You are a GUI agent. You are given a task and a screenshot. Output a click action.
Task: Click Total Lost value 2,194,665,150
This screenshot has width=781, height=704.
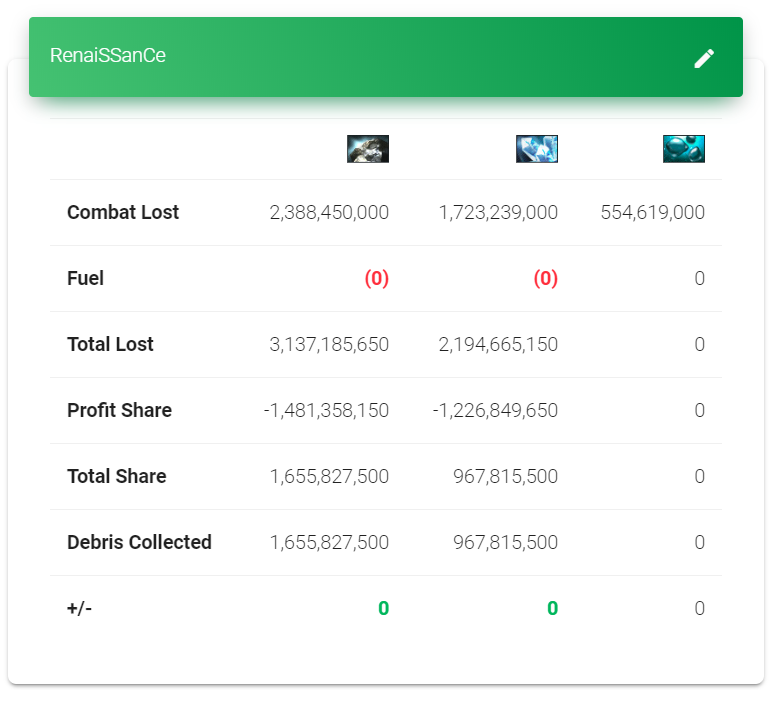pos(498,344)
